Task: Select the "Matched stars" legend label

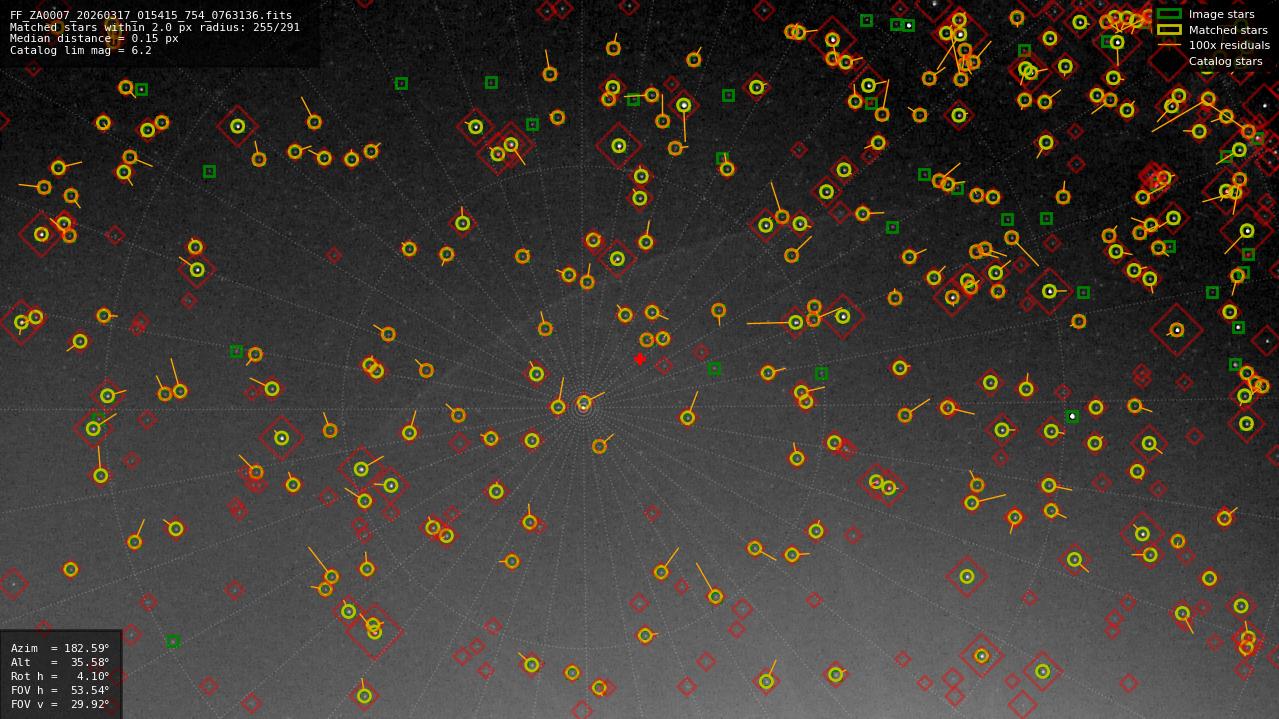Action: 1228,30
